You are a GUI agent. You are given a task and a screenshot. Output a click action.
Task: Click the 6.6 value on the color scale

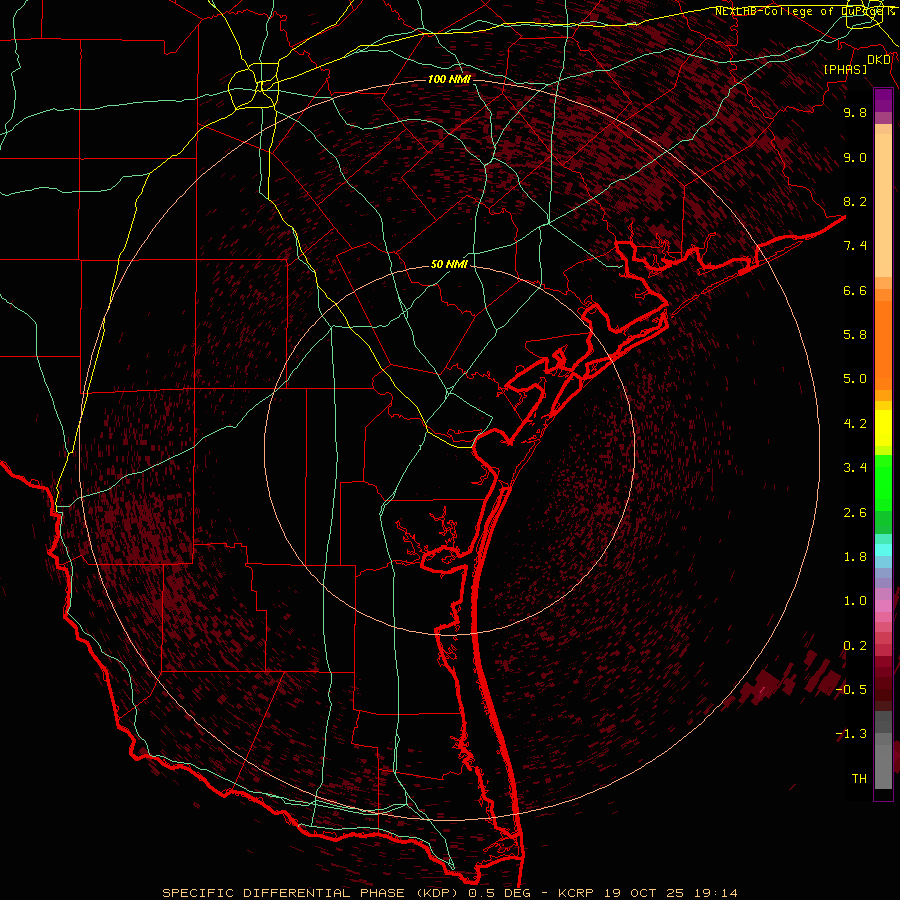855,290
